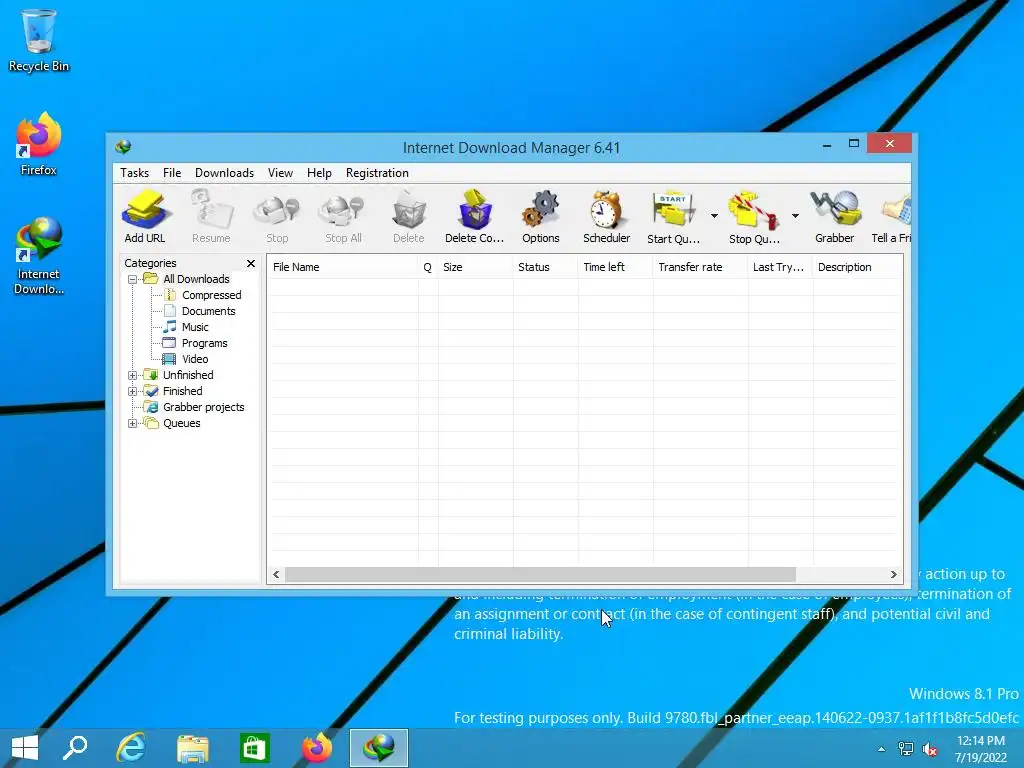The height and width of the screenshot is (768, 1024).
Task: Click the Add URL toolbar icon
Action: click(145, 217)
